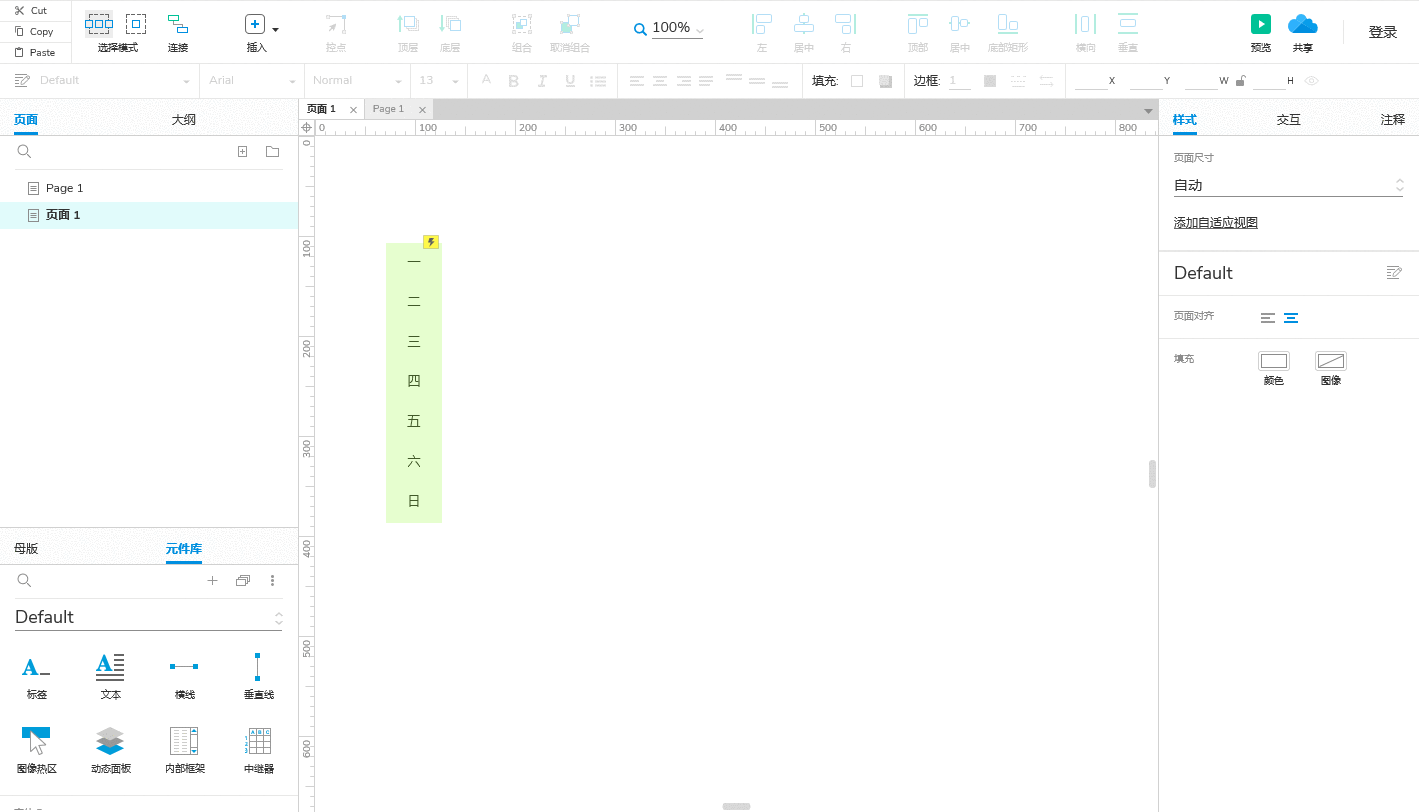Screen dimensions: 1419x812
Task: Select center page alignment
Action: pos(1291,318)
